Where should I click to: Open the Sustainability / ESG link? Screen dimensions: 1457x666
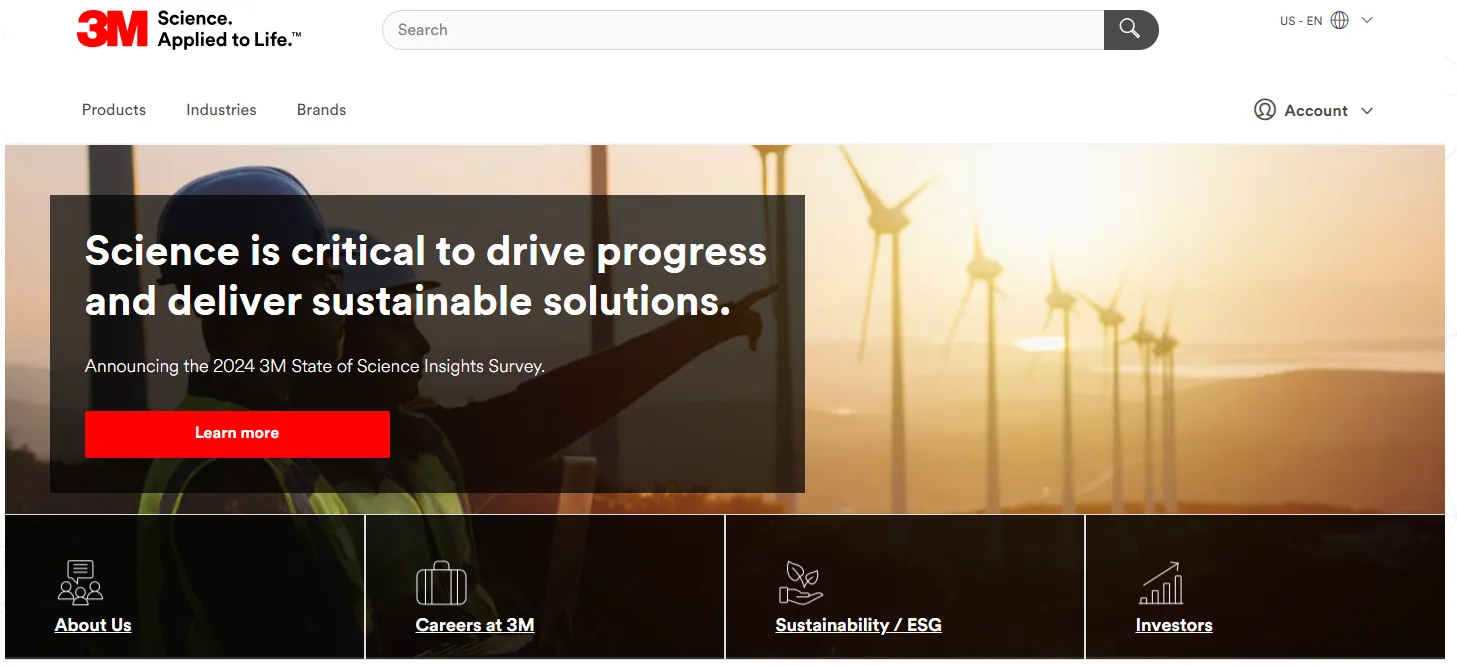point(859,625)
